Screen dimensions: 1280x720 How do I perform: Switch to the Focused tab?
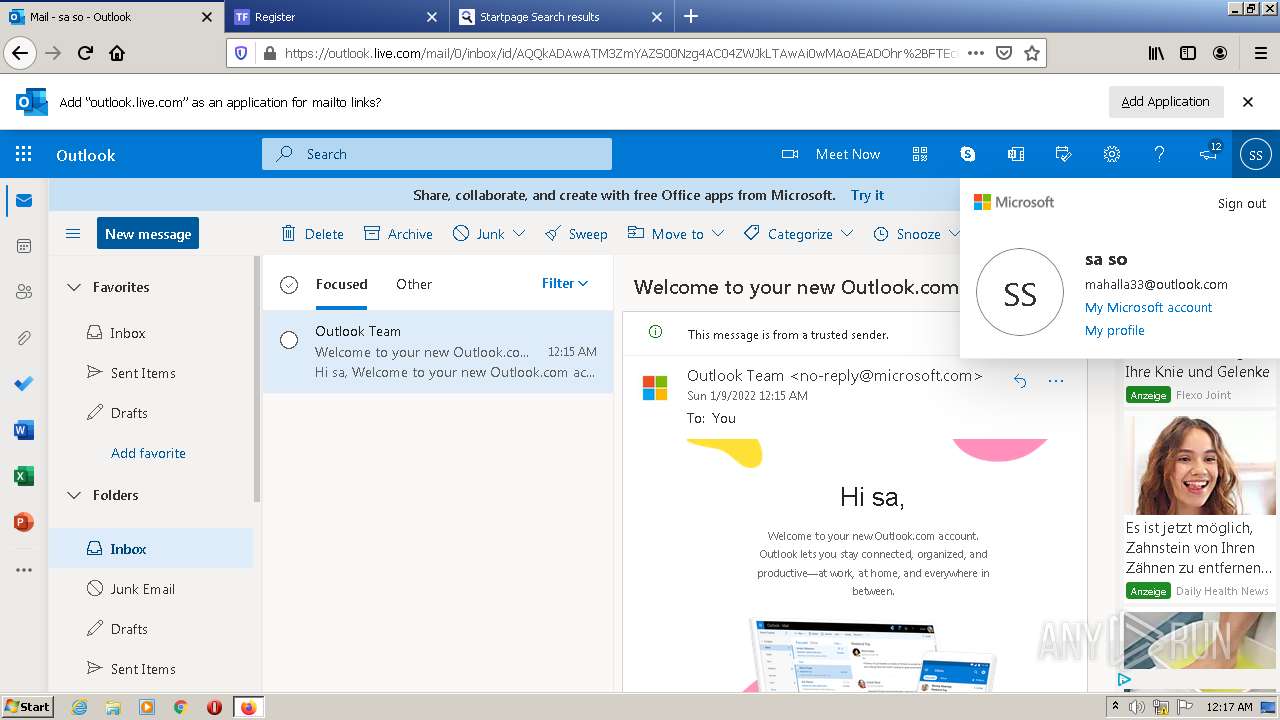(341, 284)
